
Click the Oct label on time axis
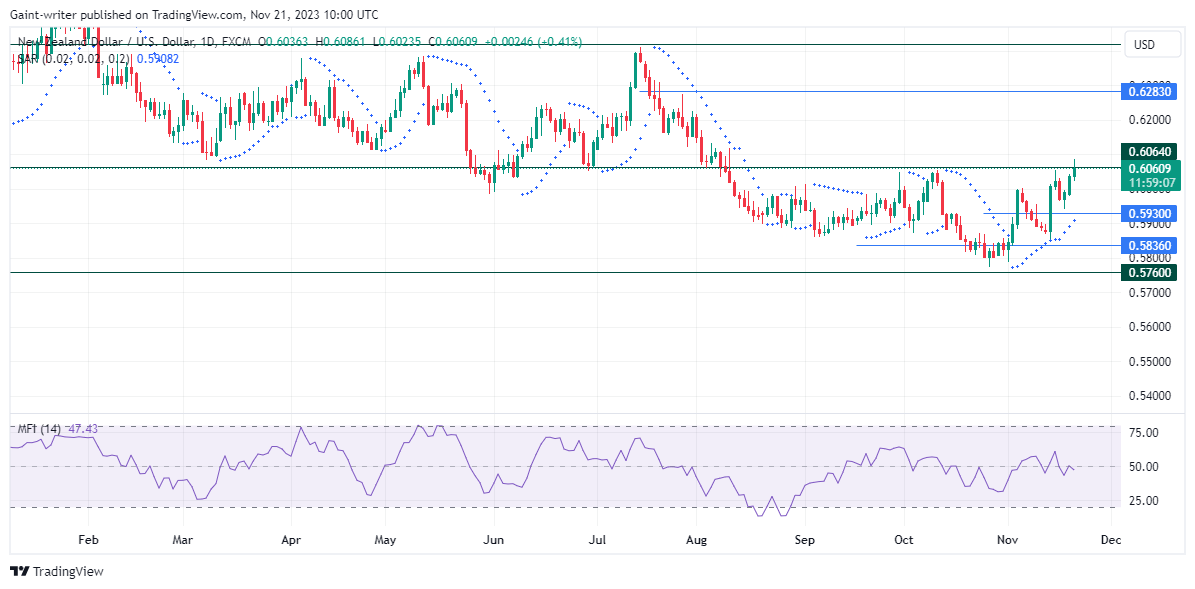(904, 539)
